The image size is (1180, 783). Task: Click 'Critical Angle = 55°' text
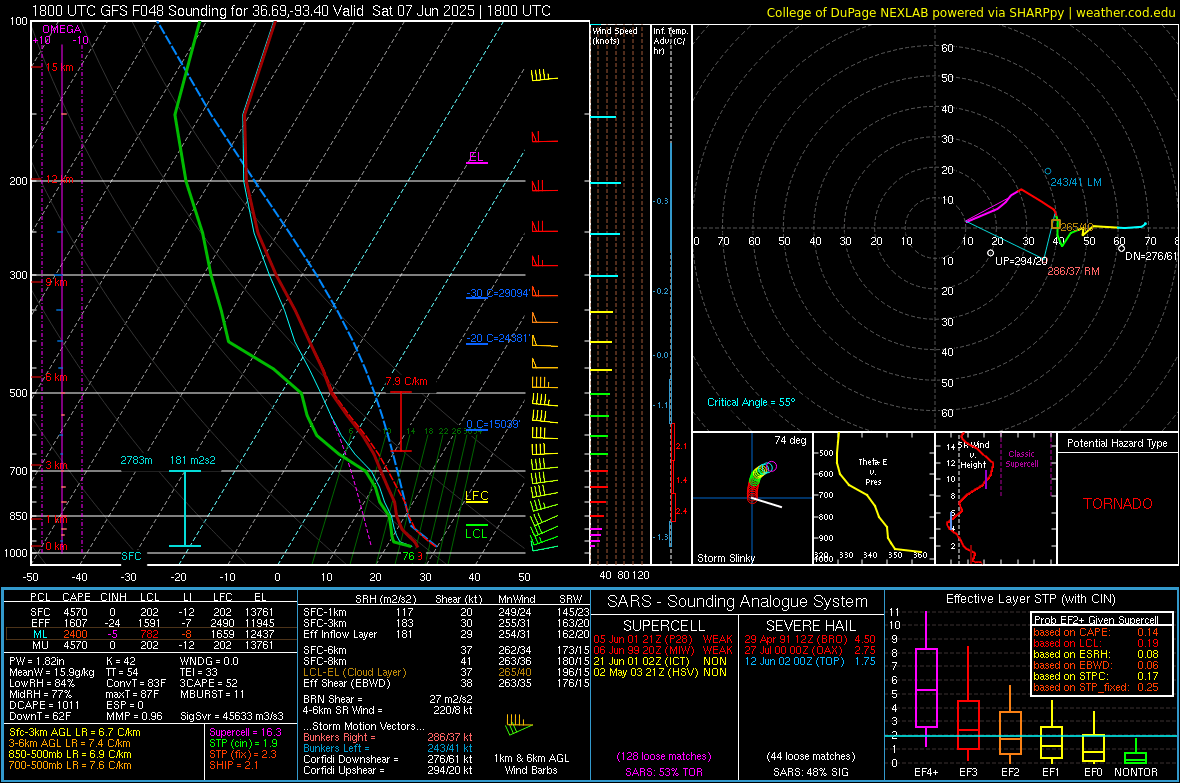[750, 402]
